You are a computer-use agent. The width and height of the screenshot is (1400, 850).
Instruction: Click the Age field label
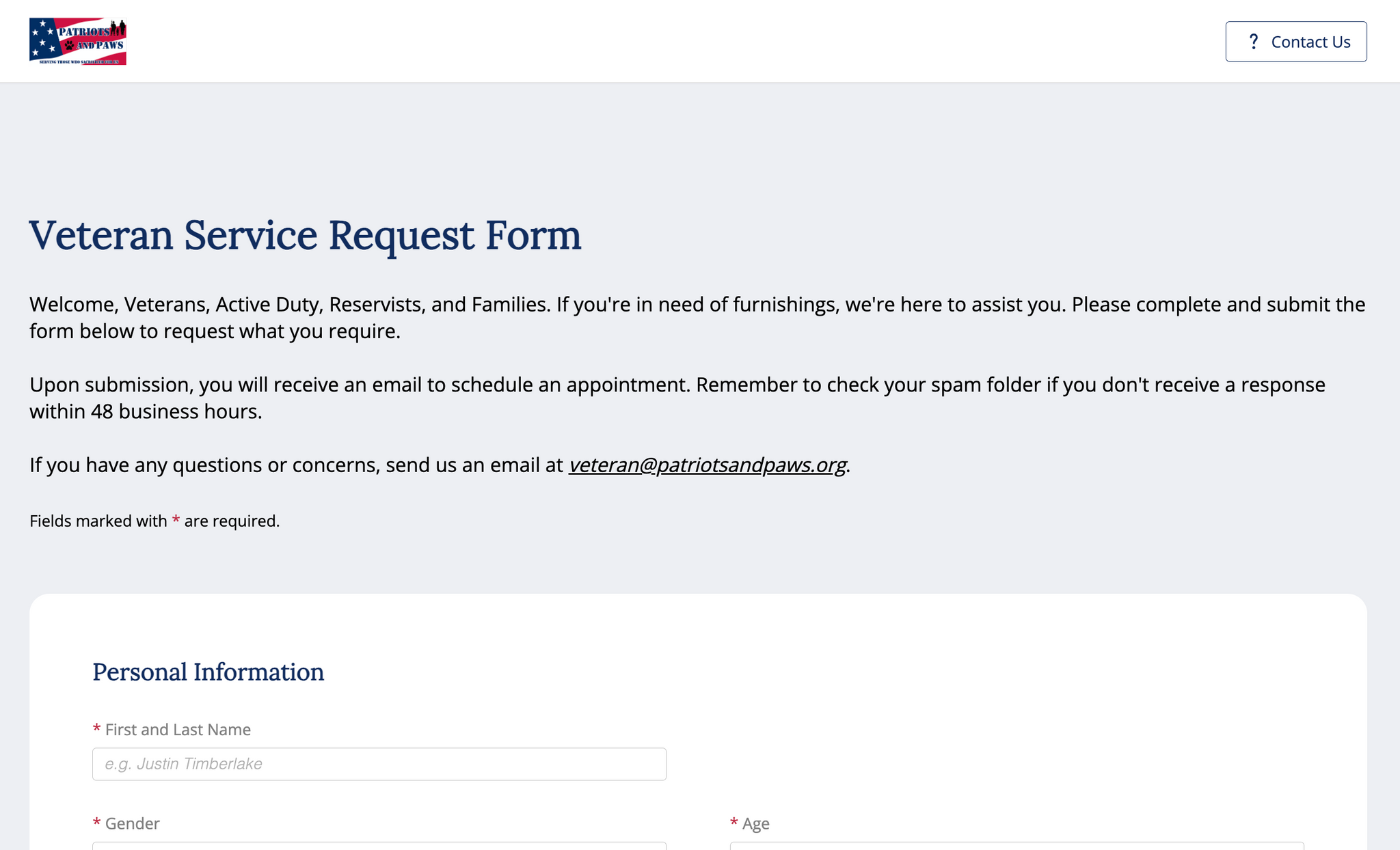pyautogui.click(x=755, y=823)
